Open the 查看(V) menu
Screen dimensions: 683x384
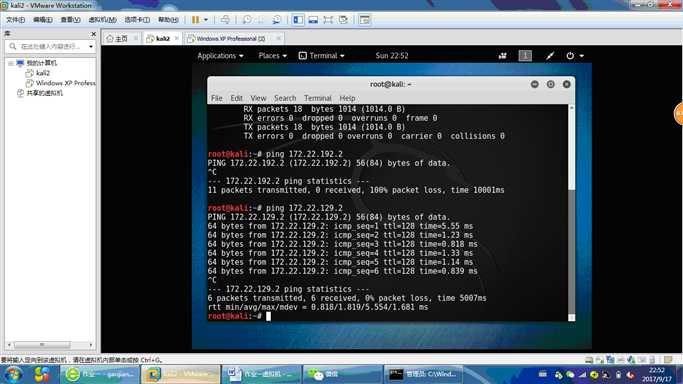(70, 20)
